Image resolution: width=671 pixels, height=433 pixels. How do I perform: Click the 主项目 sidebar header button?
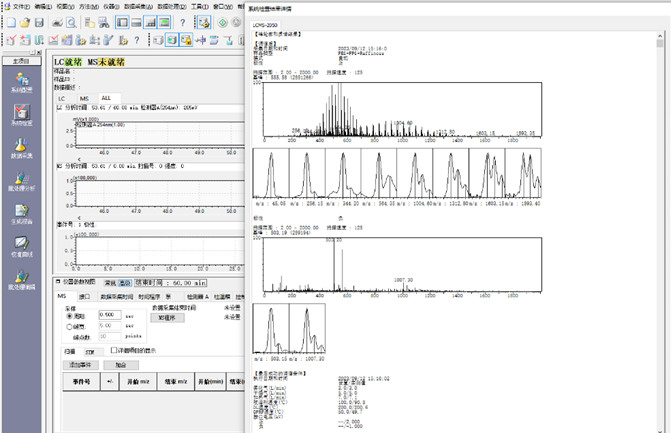click(x=21, y=61)
